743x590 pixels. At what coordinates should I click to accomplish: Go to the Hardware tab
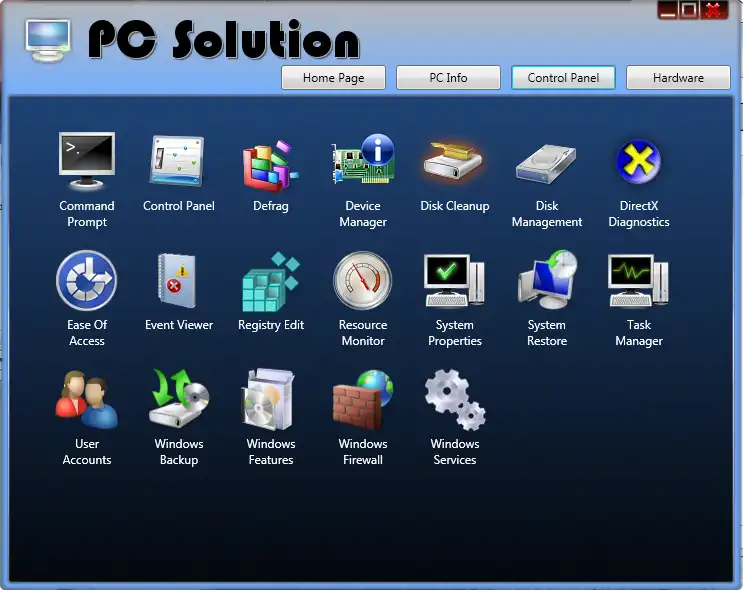point(679,78)
